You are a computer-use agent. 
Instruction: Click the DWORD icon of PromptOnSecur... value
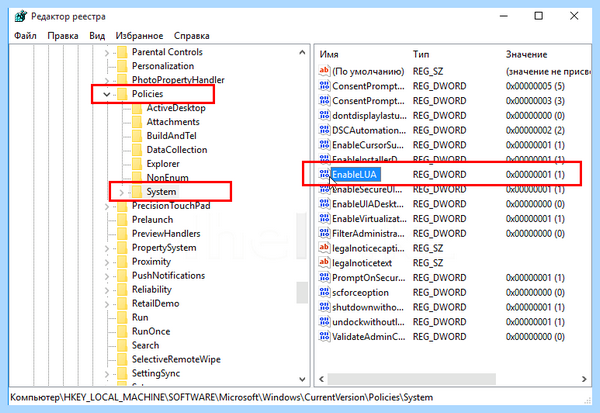tap(324, 278)
